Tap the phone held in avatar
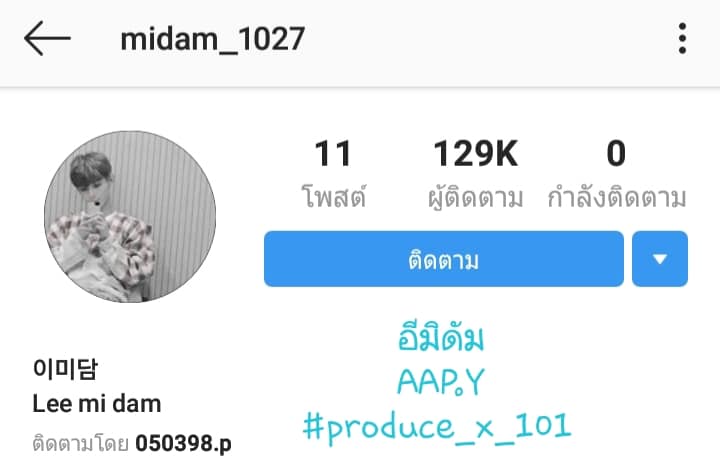Image resolution: width=720 pixels, height=470 pixels. point(97,203)
